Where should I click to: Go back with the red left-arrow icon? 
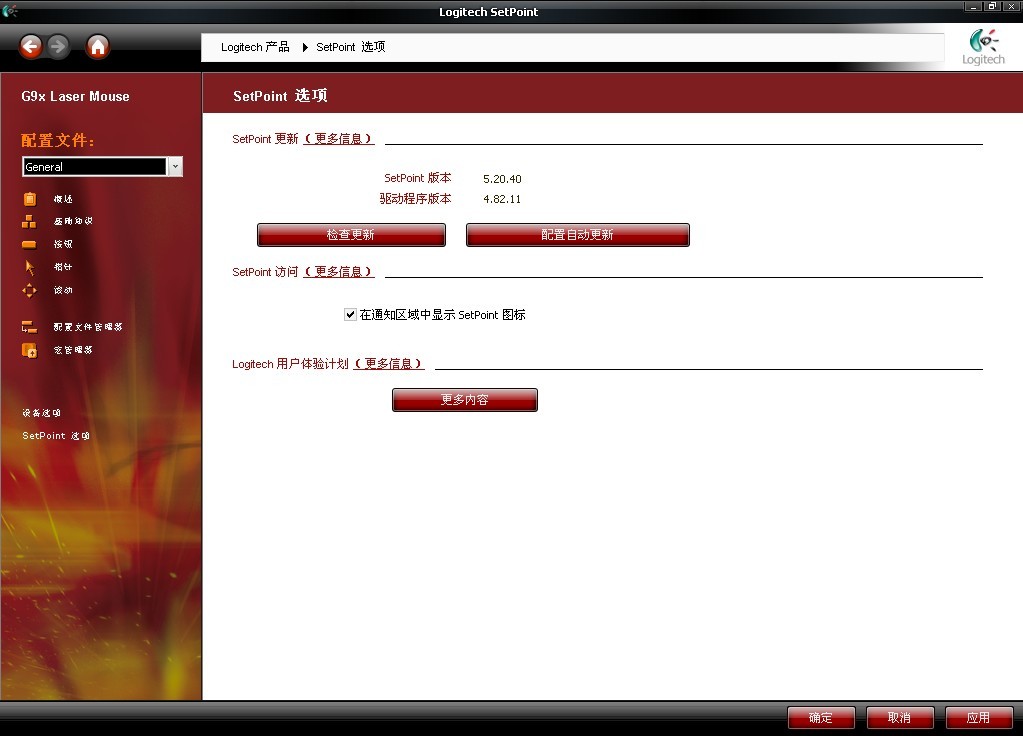tap(30, 46)
